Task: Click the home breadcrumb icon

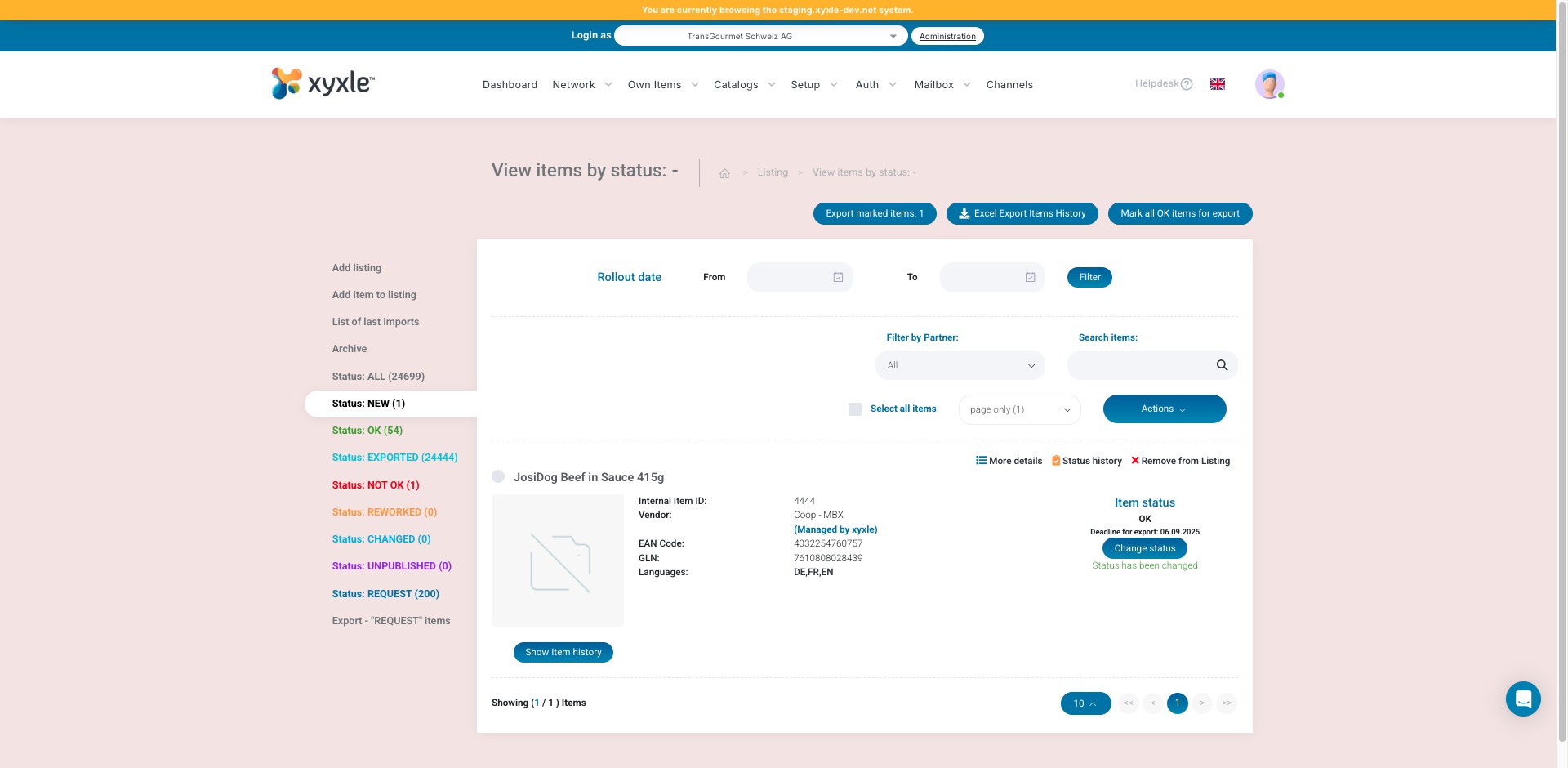Action: (x=724, y=173)
